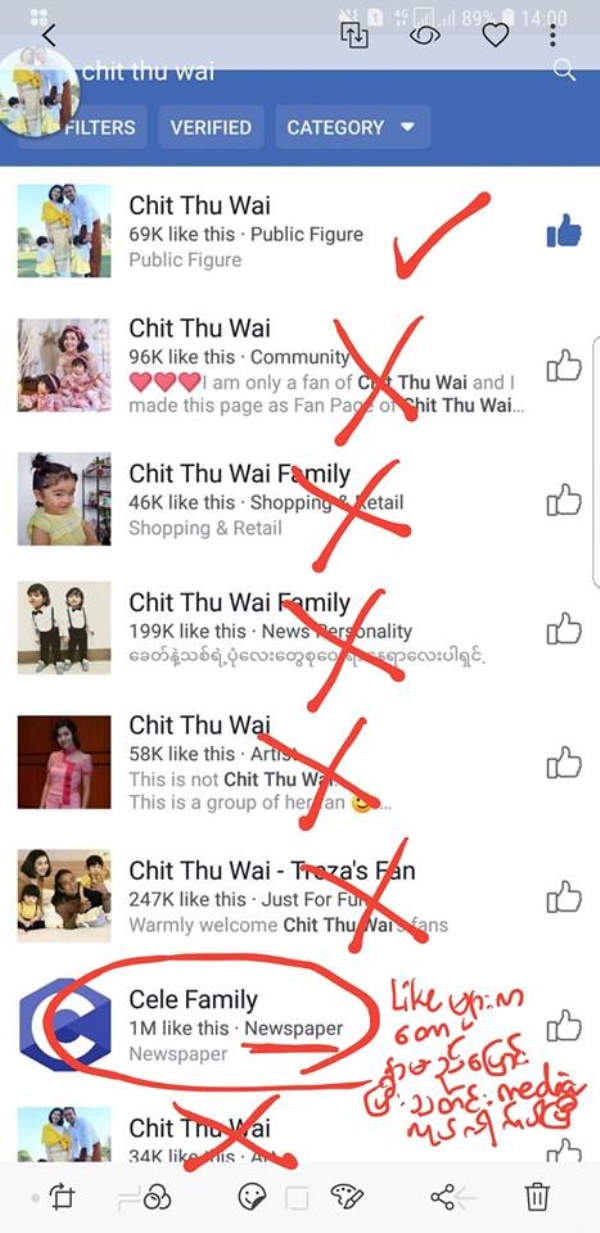Delete image using the trash icon
This screenshot has width=600, height=1233.
point(537,1196)
